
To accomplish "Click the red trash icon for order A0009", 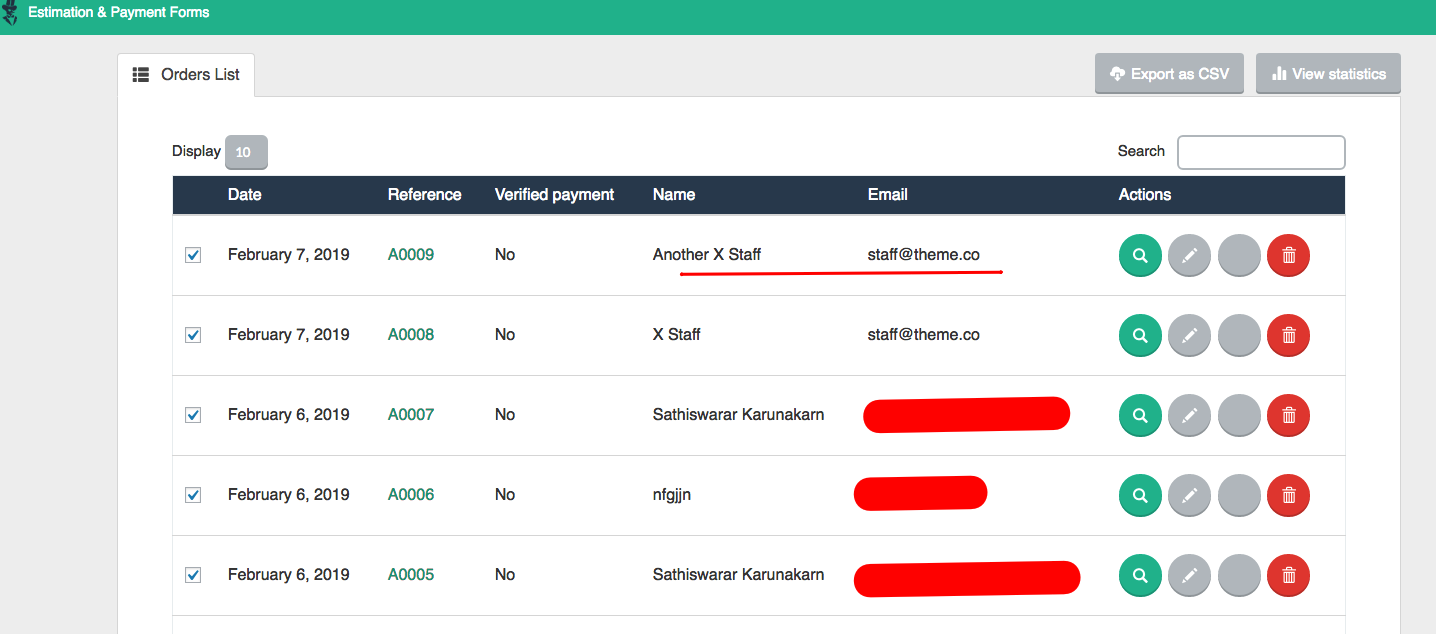I will coord(1288,255).
